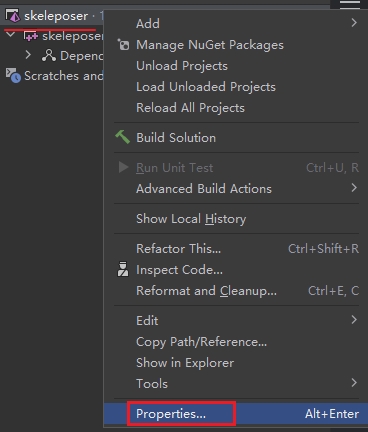The image size is (368, 432).
Task: Click the C++ project icon
Action: (x=30, y=36)
